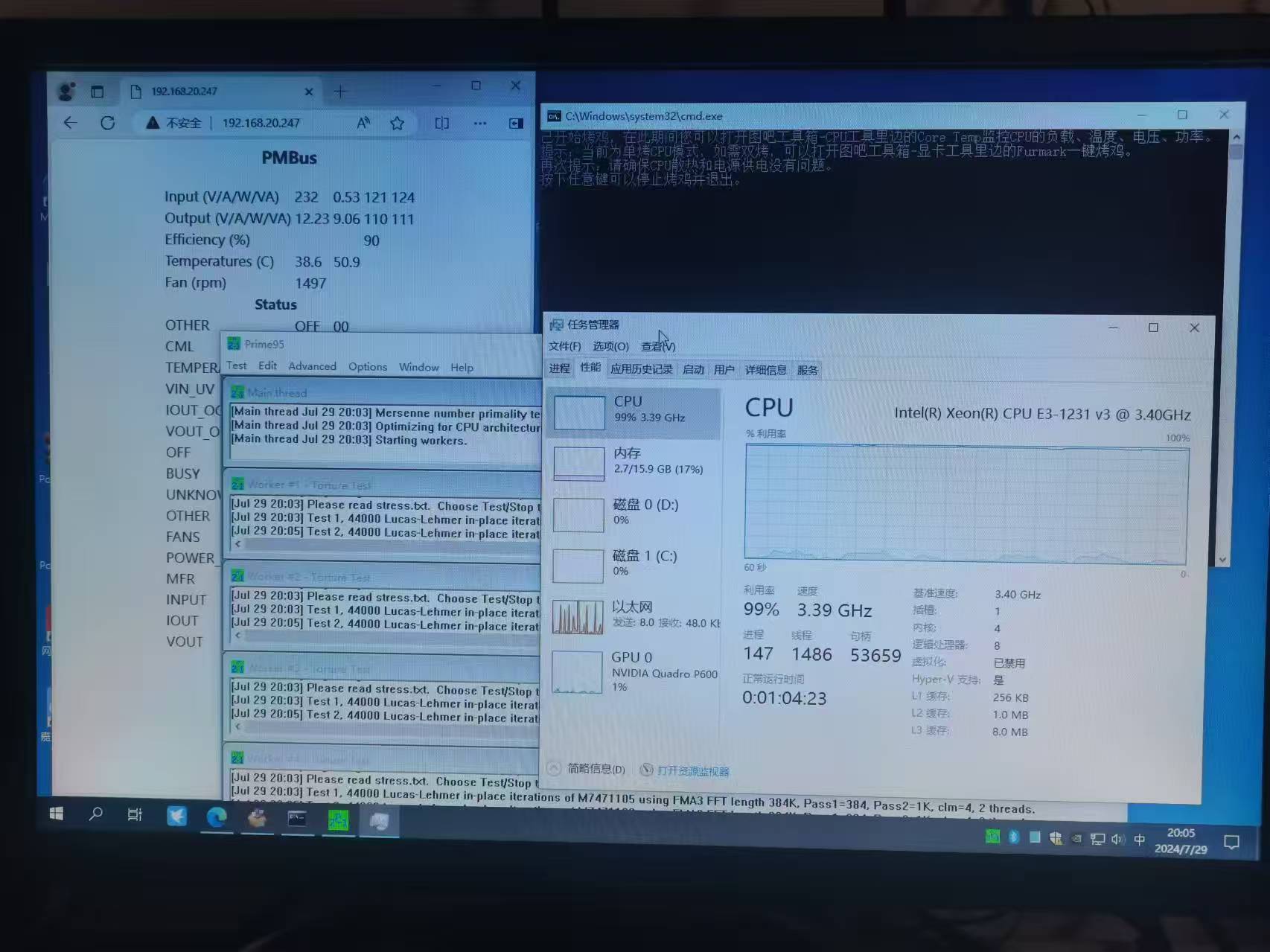Open the volume tray icon
The image size is (1270, 952).
pyautogui.click(x=1118, y=840)
